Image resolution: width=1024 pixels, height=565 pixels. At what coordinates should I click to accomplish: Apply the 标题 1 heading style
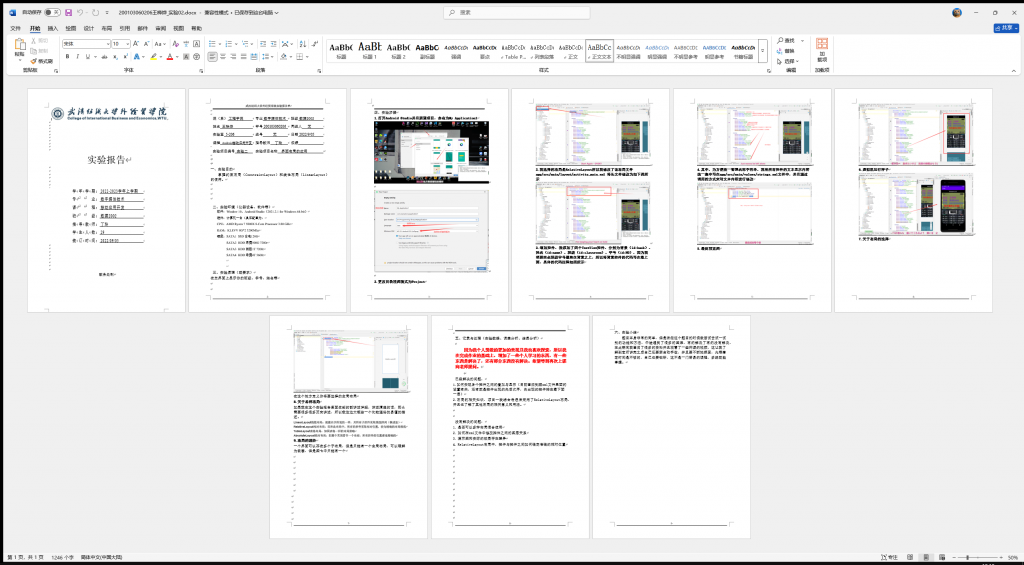pos(369,50)
